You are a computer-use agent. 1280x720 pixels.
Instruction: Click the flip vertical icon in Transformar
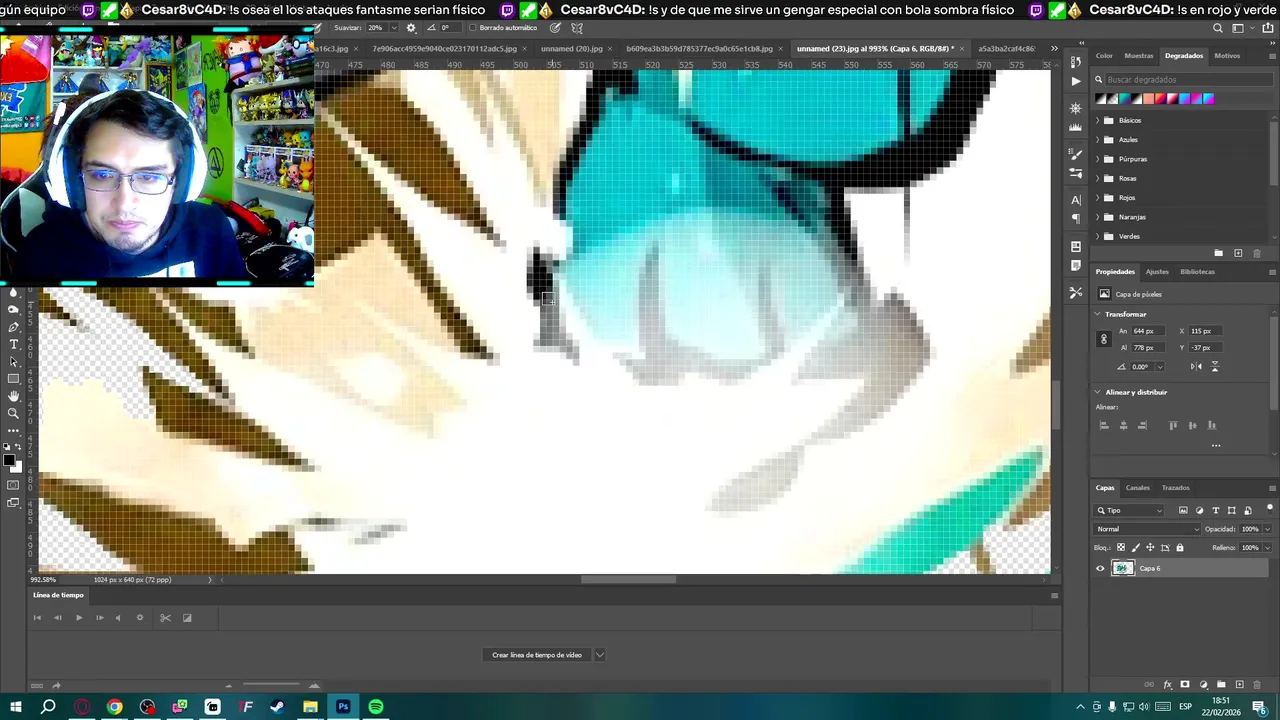point(1215,366)
